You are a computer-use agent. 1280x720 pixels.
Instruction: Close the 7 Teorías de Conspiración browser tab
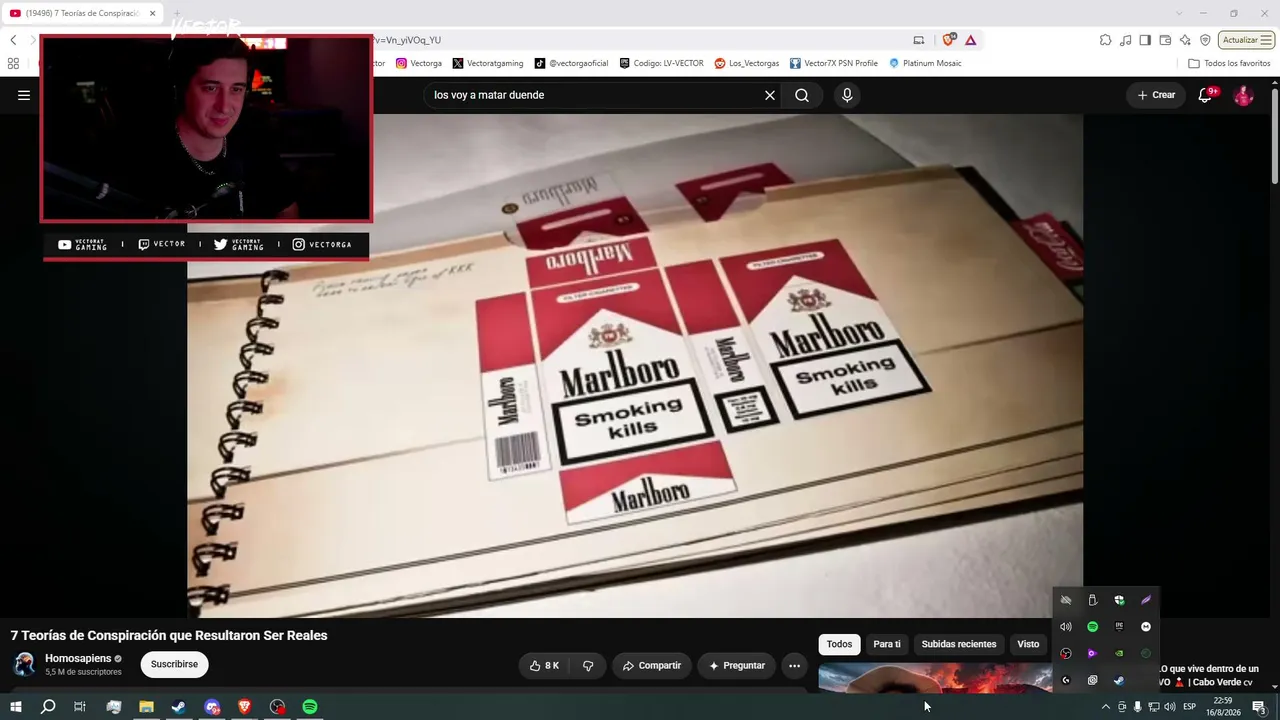[x=152, y=13]
